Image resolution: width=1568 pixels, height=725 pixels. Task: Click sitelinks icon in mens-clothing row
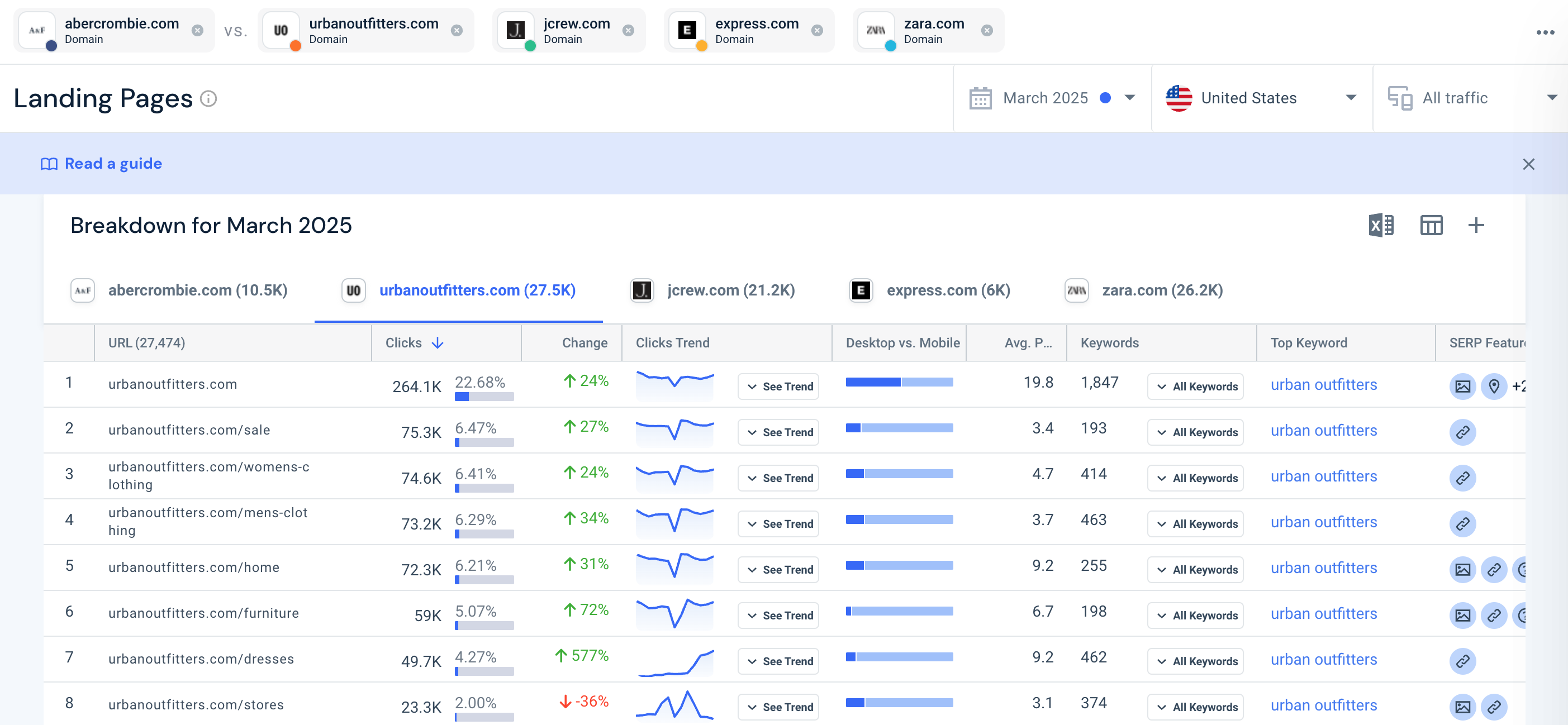click(1463, 524)
